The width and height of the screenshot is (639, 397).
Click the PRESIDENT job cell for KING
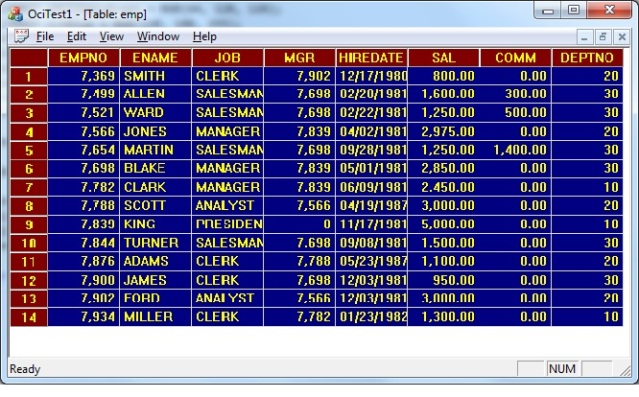click(227, 224)
